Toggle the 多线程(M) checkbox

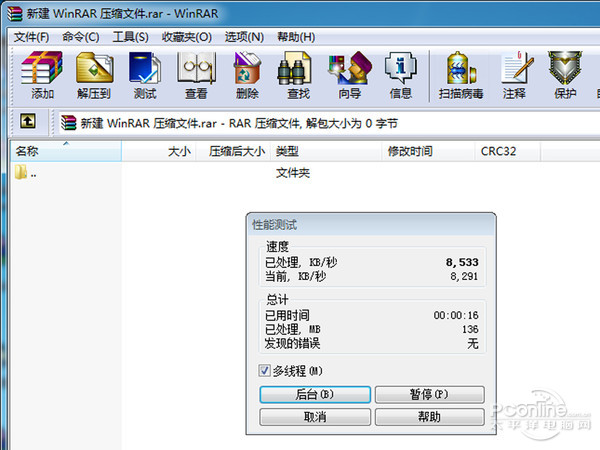point(264,370)
